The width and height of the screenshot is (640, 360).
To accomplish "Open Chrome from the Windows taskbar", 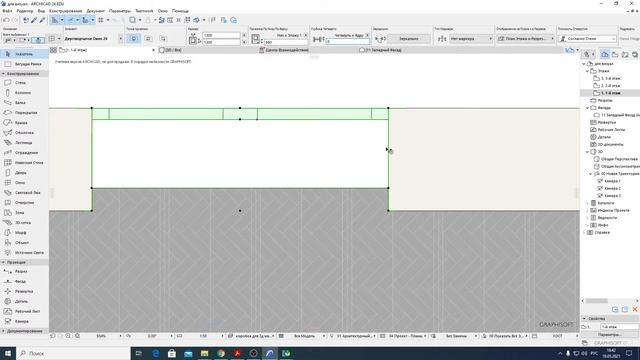I will coord(221,353).
